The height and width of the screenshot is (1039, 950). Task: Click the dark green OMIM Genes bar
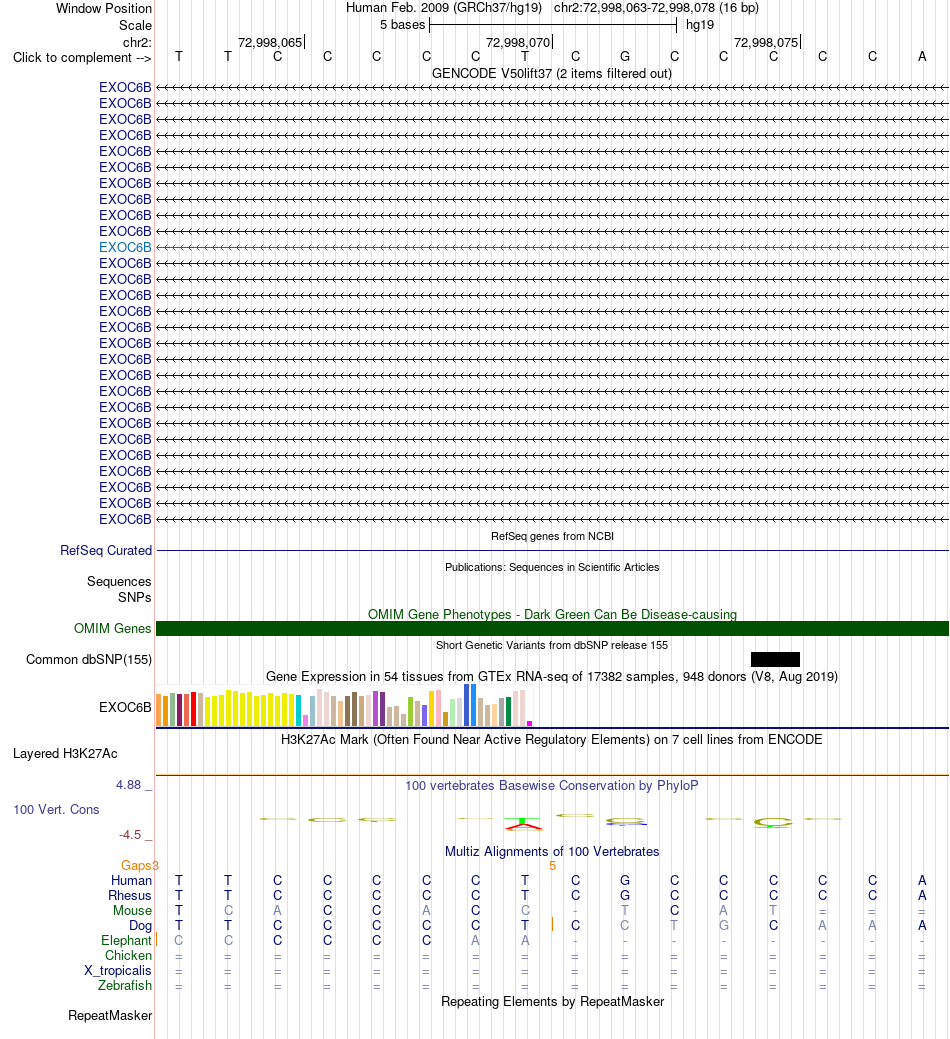pyautogui.click(x=552, y=628)
